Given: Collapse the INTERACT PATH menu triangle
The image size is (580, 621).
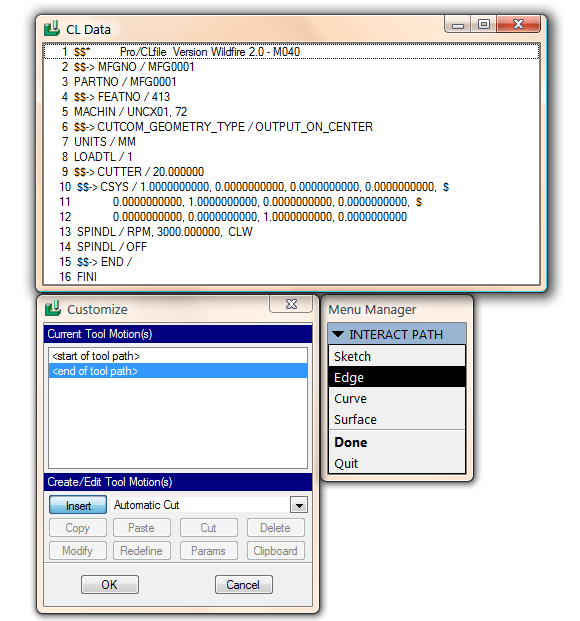Looking at the screenshot, I should coord(338,334).
